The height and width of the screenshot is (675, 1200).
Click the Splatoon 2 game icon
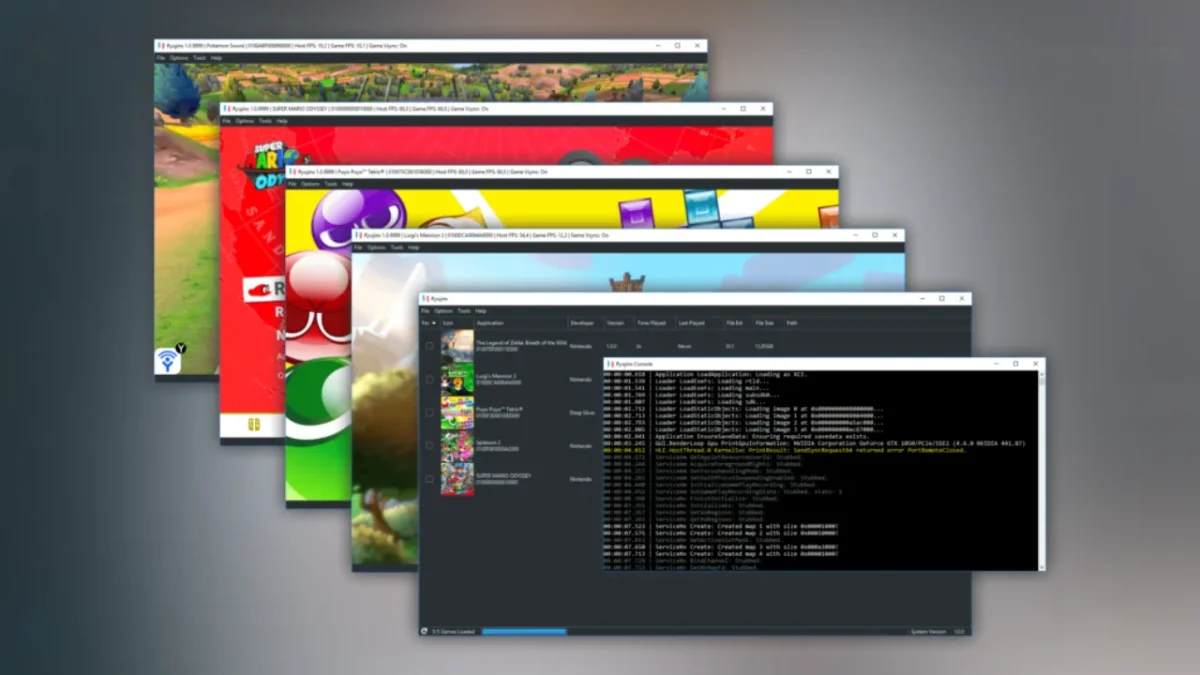coord(457,446)
